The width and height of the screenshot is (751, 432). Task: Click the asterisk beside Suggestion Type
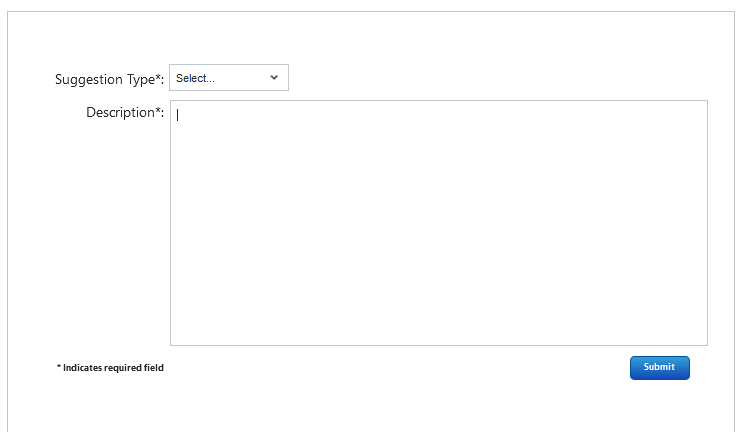click(x=159, y=77)
